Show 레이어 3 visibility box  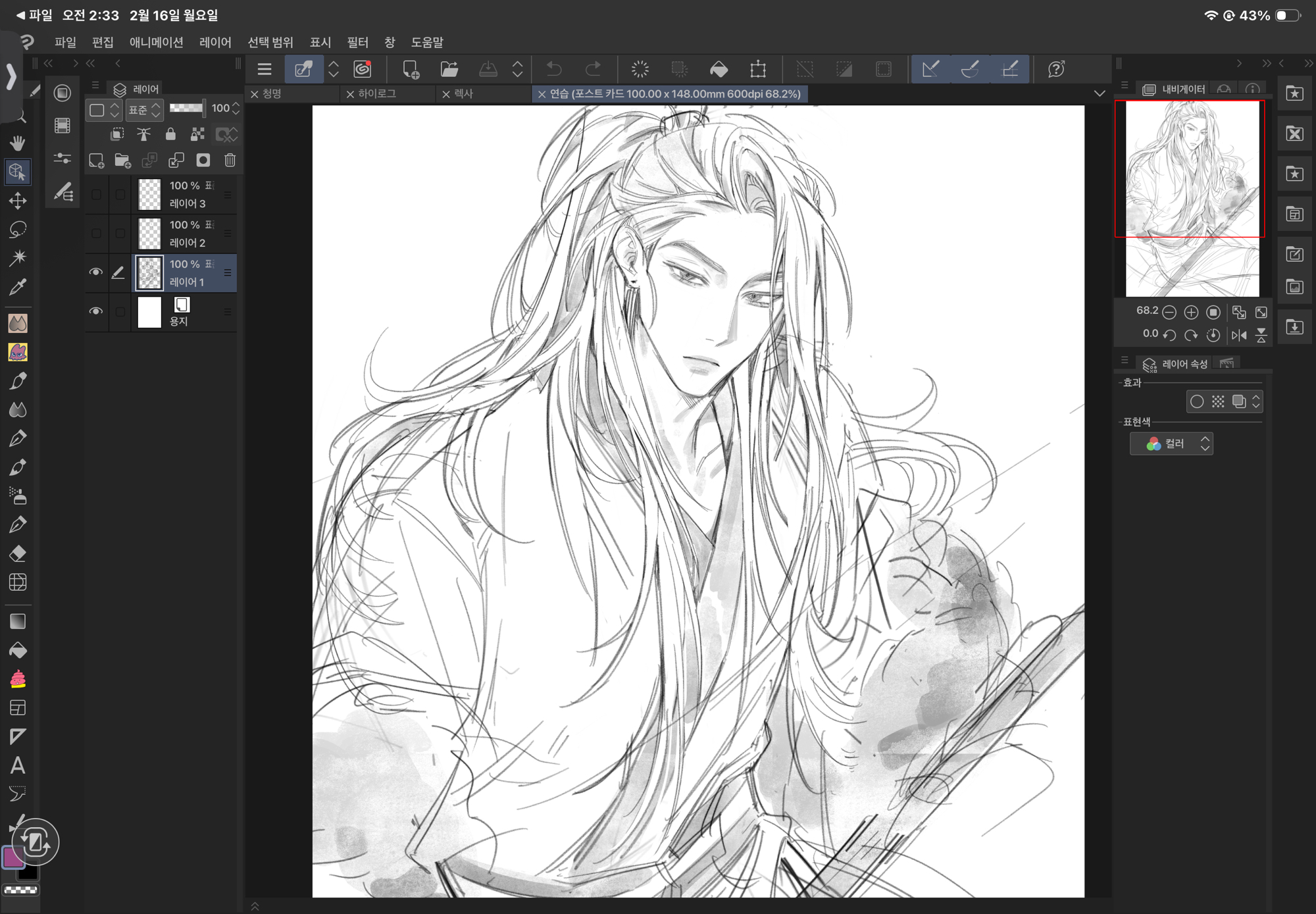click(96, 195)
